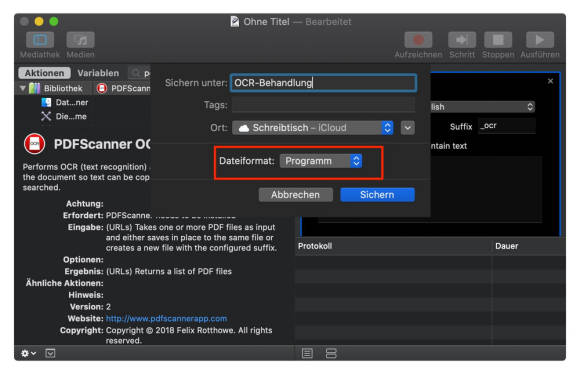580x374 pixels.
Task: Show the log list view icon
Action: (307, 353)
